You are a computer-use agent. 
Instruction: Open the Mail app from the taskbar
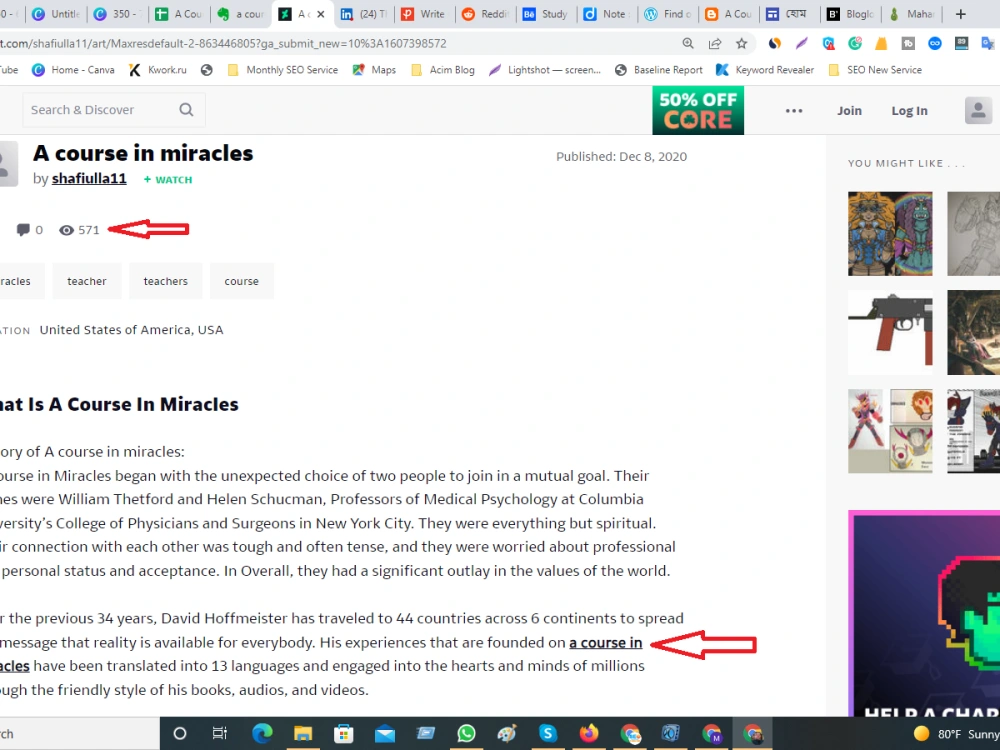(385, 733)
